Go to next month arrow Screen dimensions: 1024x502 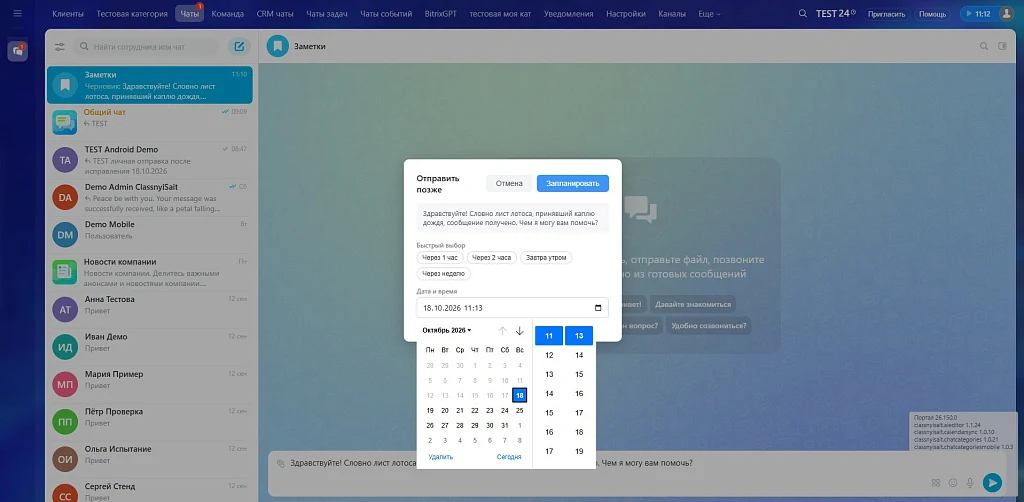[520, 331]
